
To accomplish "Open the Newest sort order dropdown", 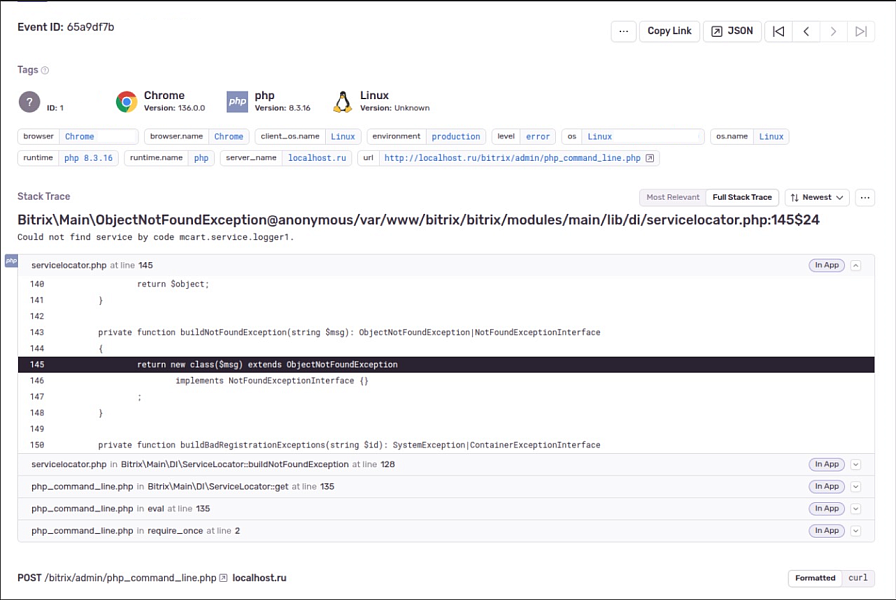I will [x=817, y=197].
